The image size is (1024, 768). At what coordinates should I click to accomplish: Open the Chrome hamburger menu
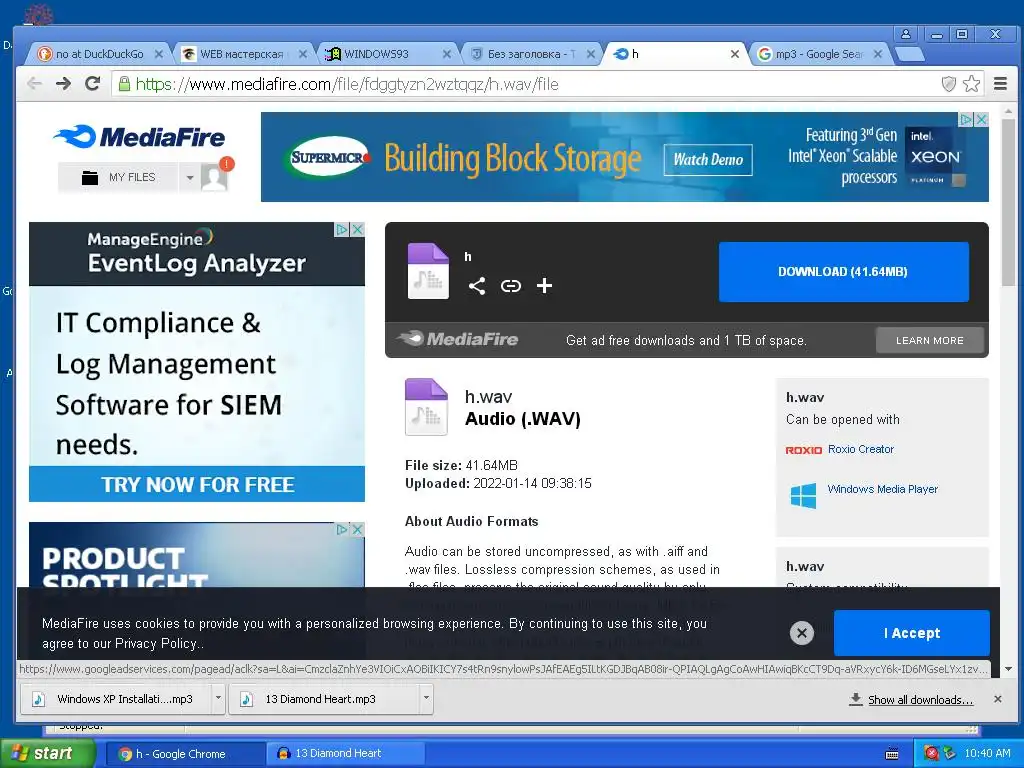point(1000,84)
